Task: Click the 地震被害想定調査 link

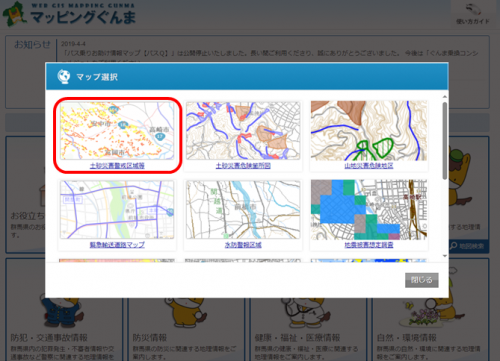Action: pos(369,245)
